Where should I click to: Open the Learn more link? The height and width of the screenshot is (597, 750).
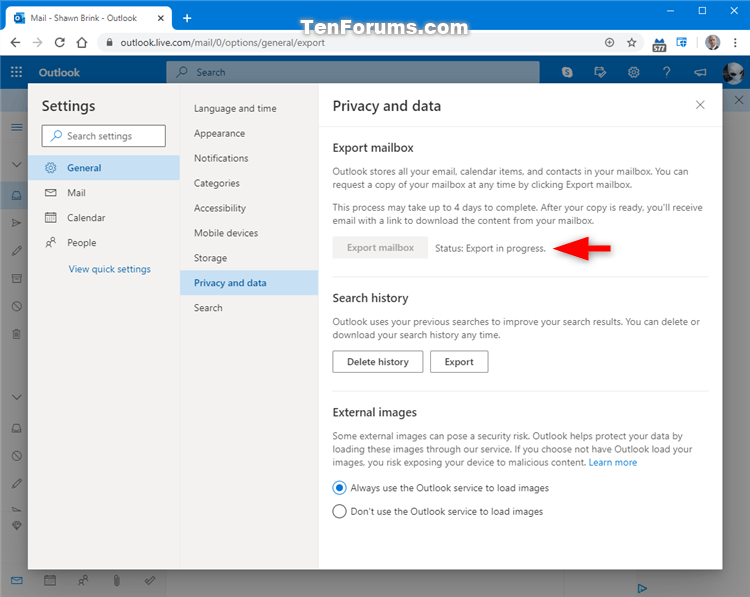click(613, 463)
